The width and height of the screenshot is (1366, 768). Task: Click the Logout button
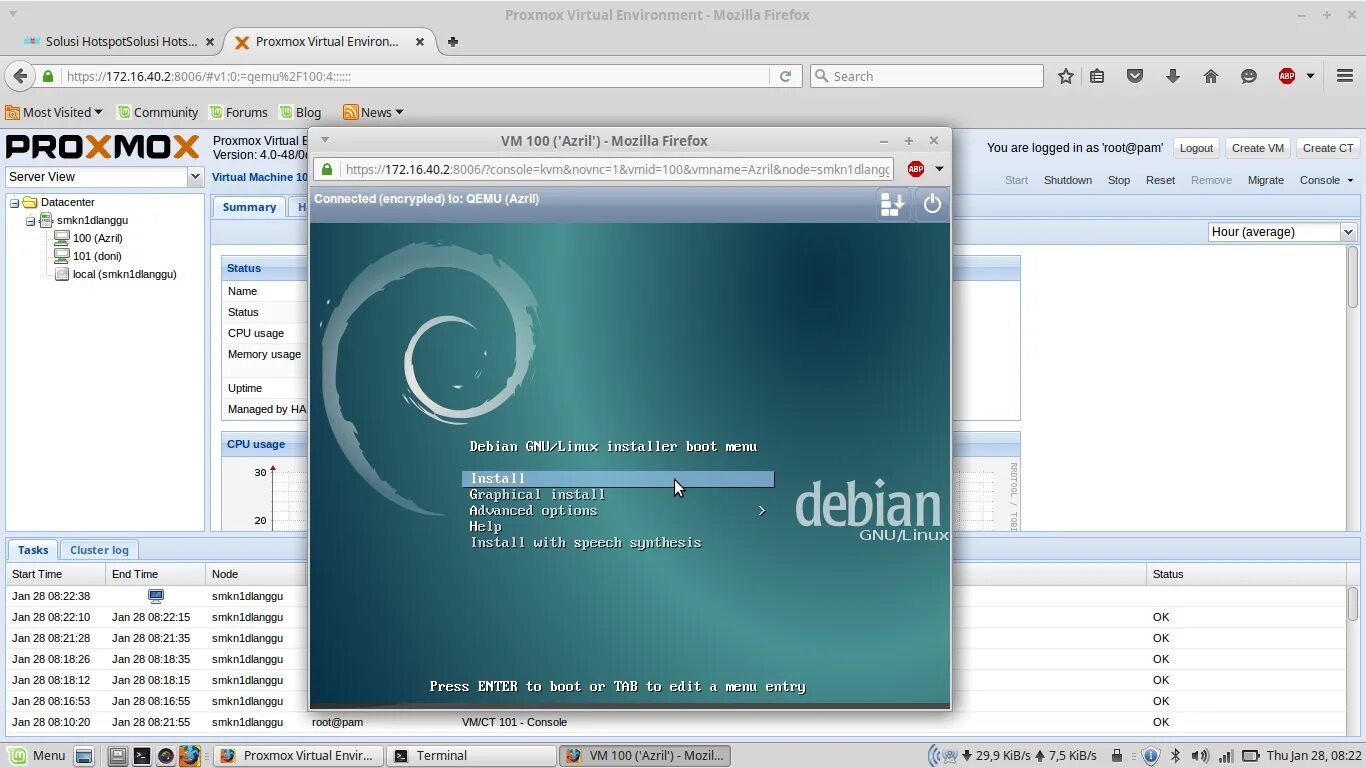(1196, 148)
